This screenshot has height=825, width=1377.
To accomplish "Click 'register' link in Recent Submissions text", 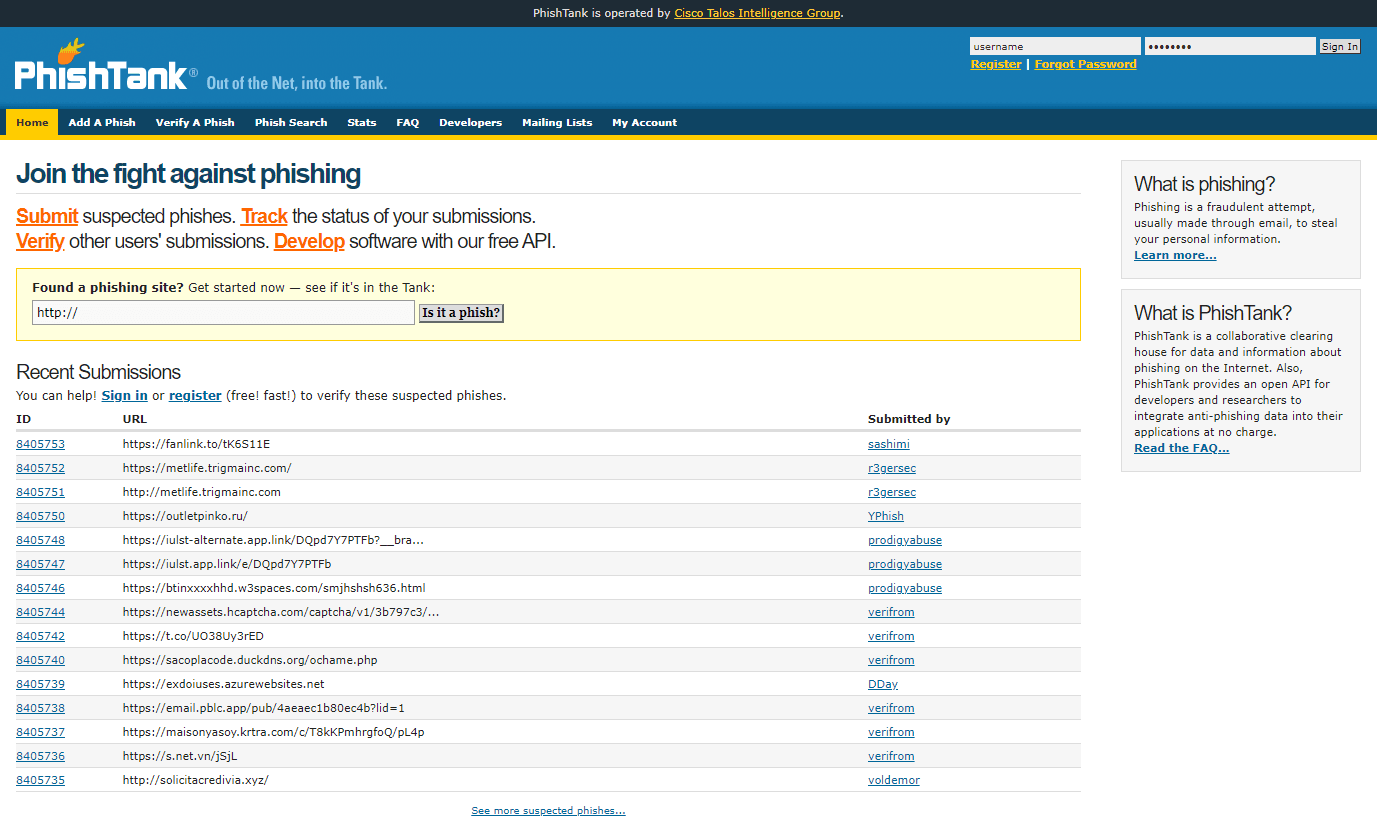I will click(195, 396).
